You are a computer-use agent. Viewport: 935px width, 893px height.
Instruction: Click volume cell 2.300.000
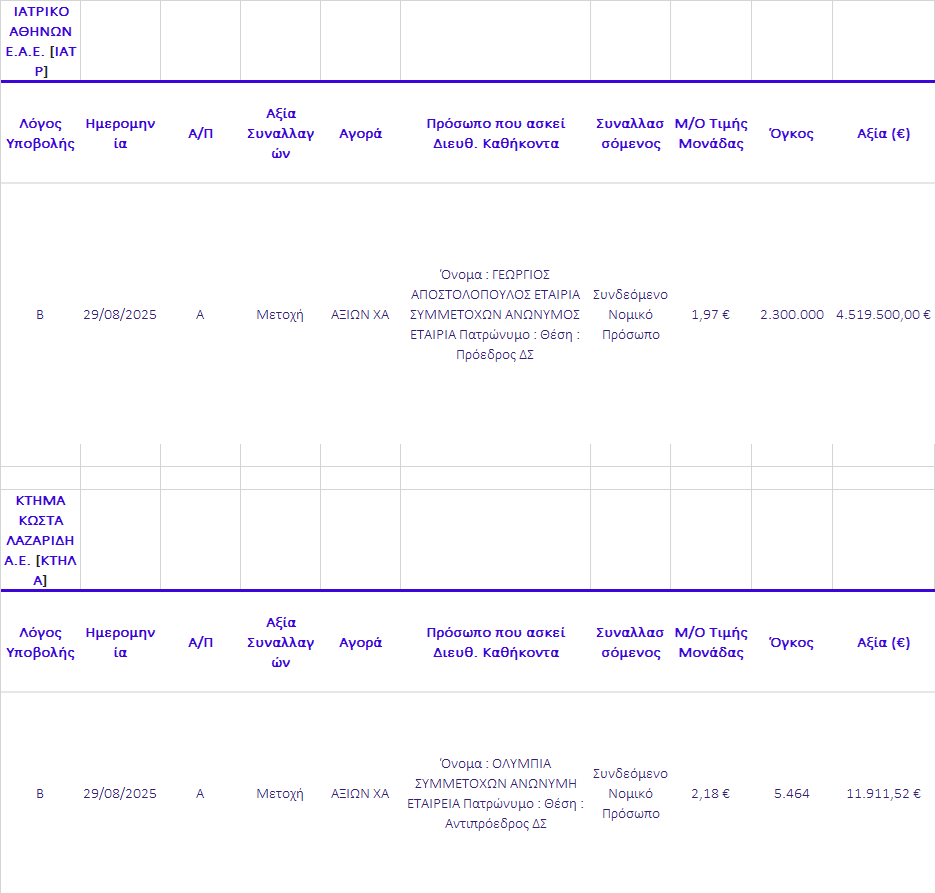pos(792,315)
